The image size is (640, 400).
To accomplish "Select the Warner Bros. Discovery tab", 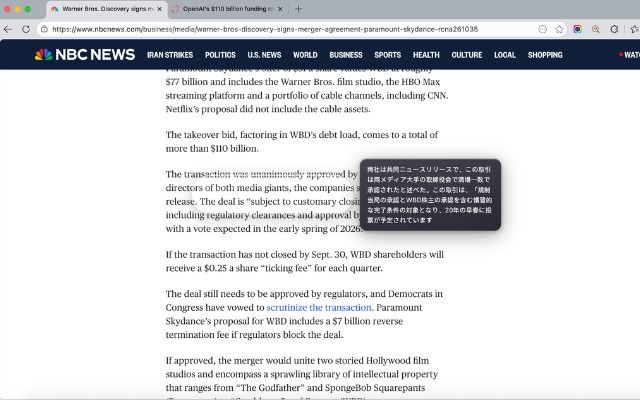I will pos(106,9).
